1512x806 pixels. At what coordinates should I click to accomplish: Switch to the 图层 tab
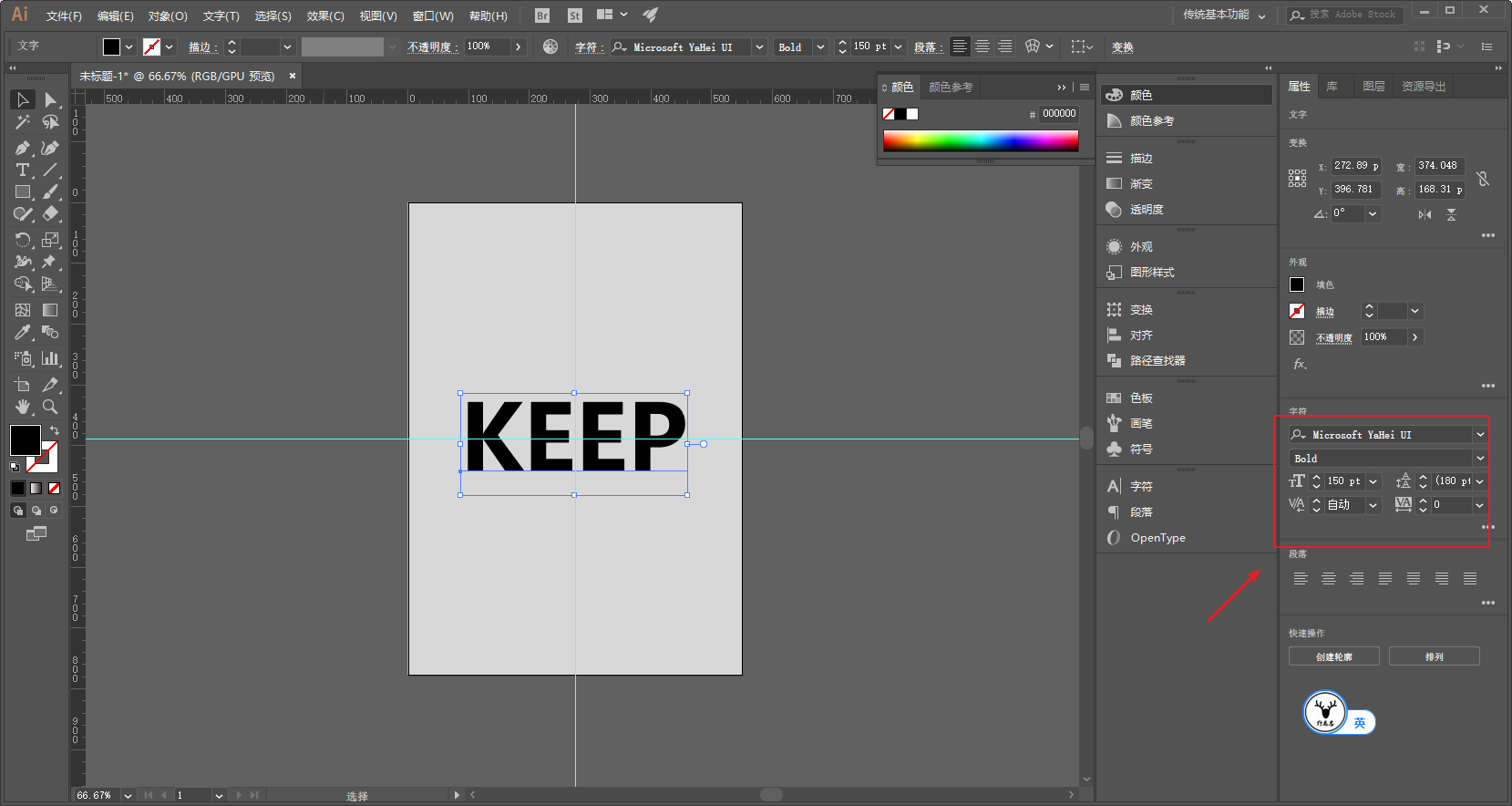tap(1373, 87)
